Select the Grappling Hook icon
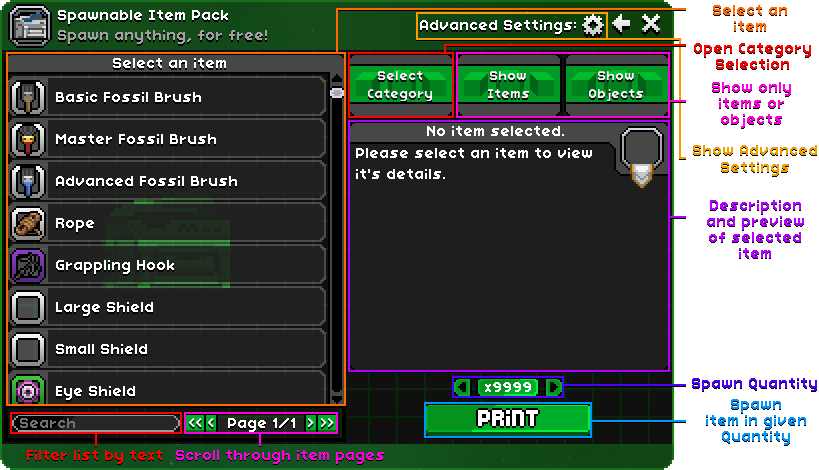 [x=28, y=265]
